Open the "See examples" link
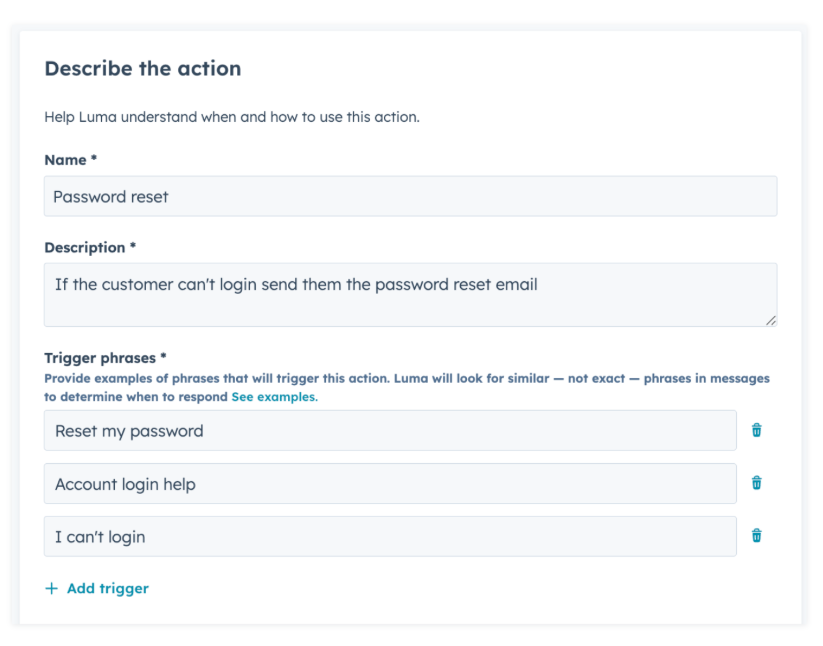This screenshot has height=646, width=823. 275,397
